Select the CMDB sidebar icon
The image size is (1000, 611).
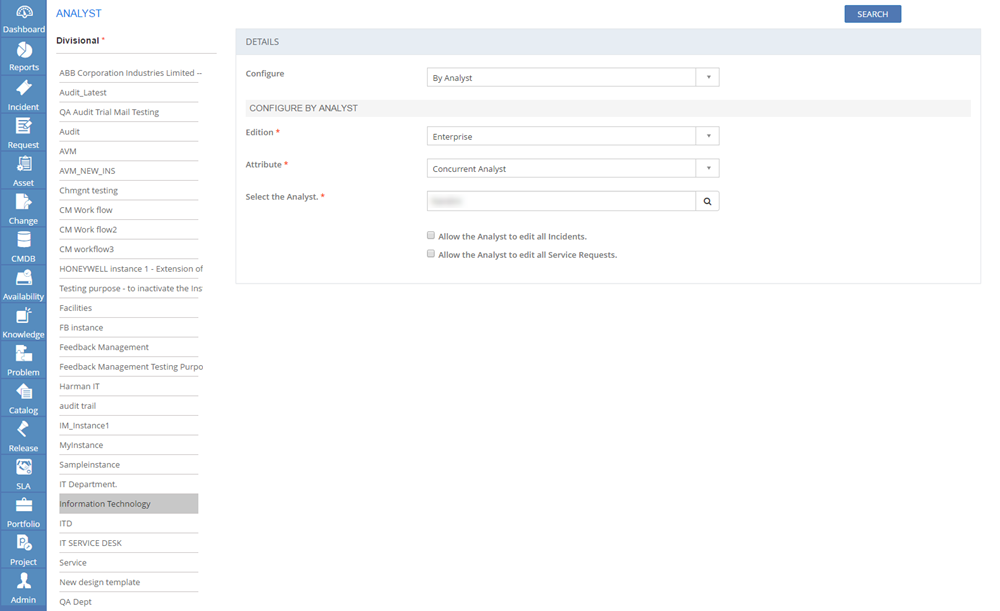[x=23, y=242]
